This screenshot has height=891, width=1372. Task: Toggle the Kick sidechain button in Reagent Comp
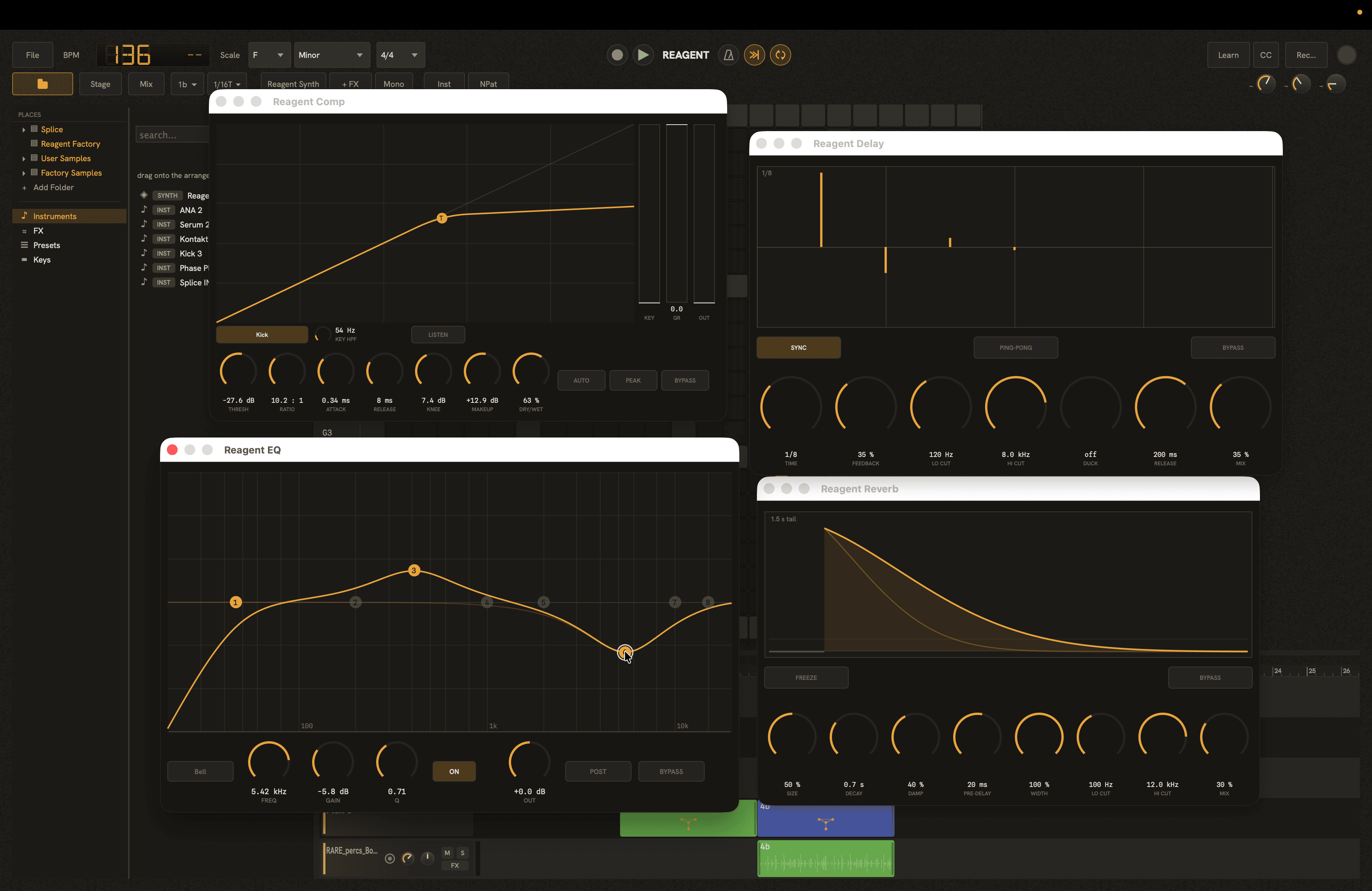coord(262,335)
